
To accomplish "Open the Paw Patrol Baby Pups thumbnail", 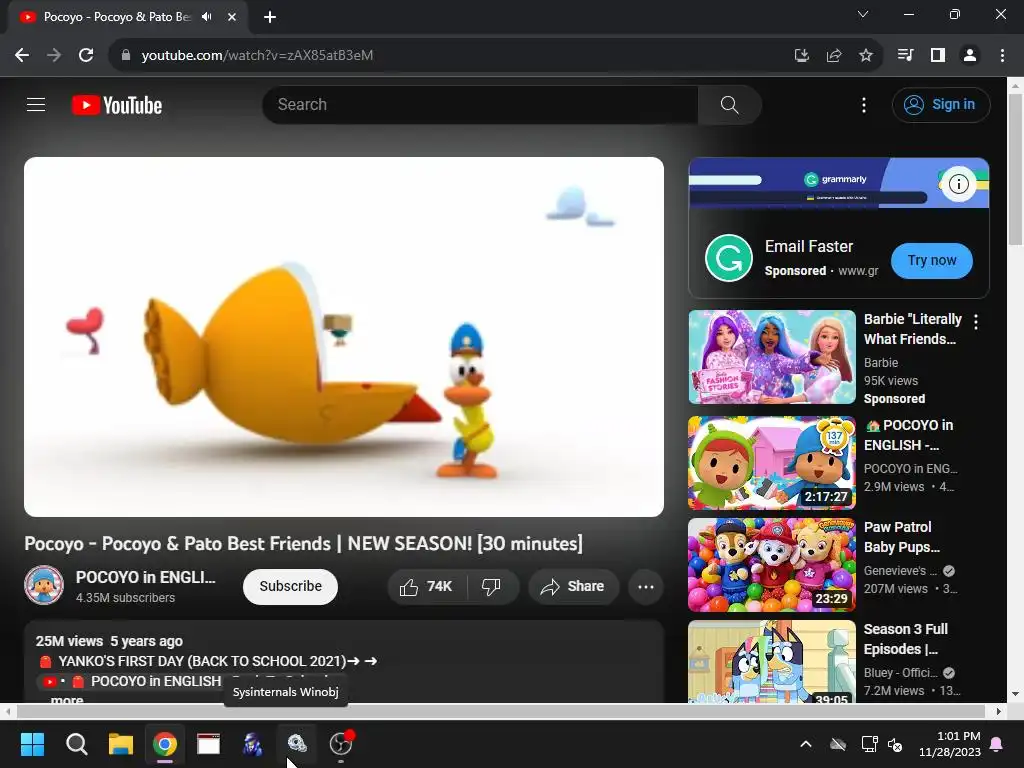I will point(772,565).
